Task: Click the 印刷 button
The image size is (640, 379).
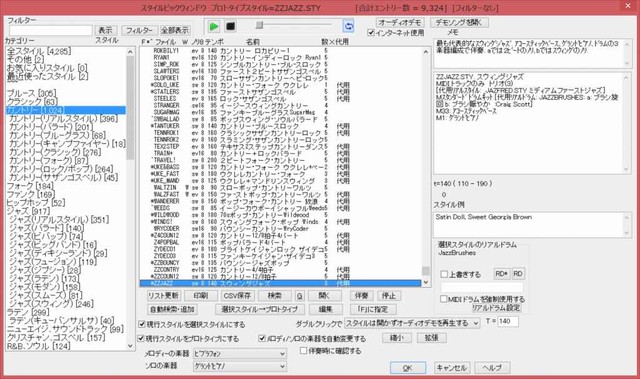Action: click(x=200, y=296)
